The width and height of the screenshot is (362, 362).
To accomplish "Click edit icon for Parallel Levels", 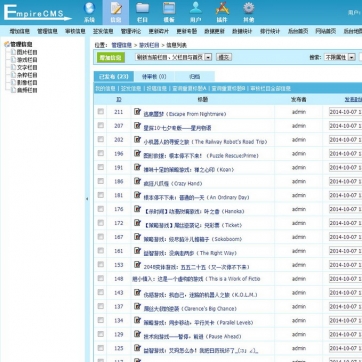I will click(137, 320).
